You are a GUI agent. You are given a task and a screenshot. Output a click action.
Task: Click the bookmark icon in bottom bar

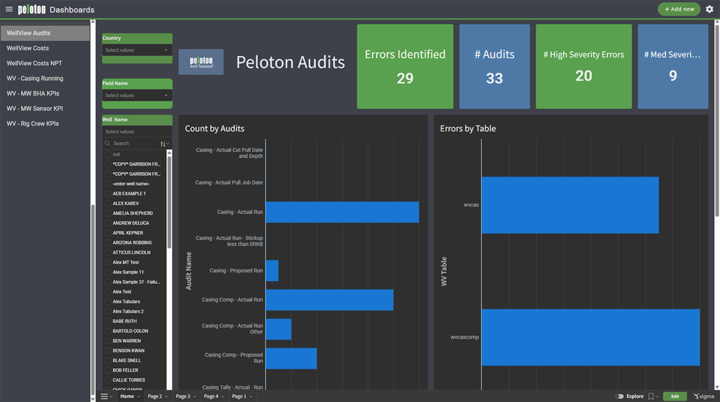point(651,396)
